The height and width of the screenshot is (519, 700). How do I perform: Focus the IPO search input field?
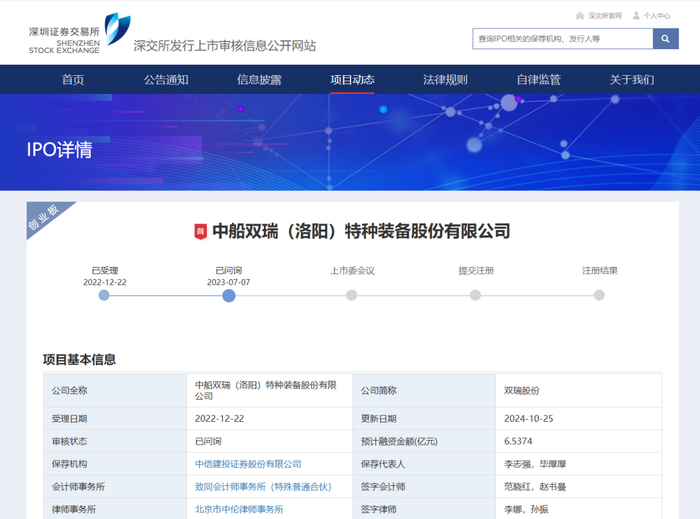click(x=562, y=39)
